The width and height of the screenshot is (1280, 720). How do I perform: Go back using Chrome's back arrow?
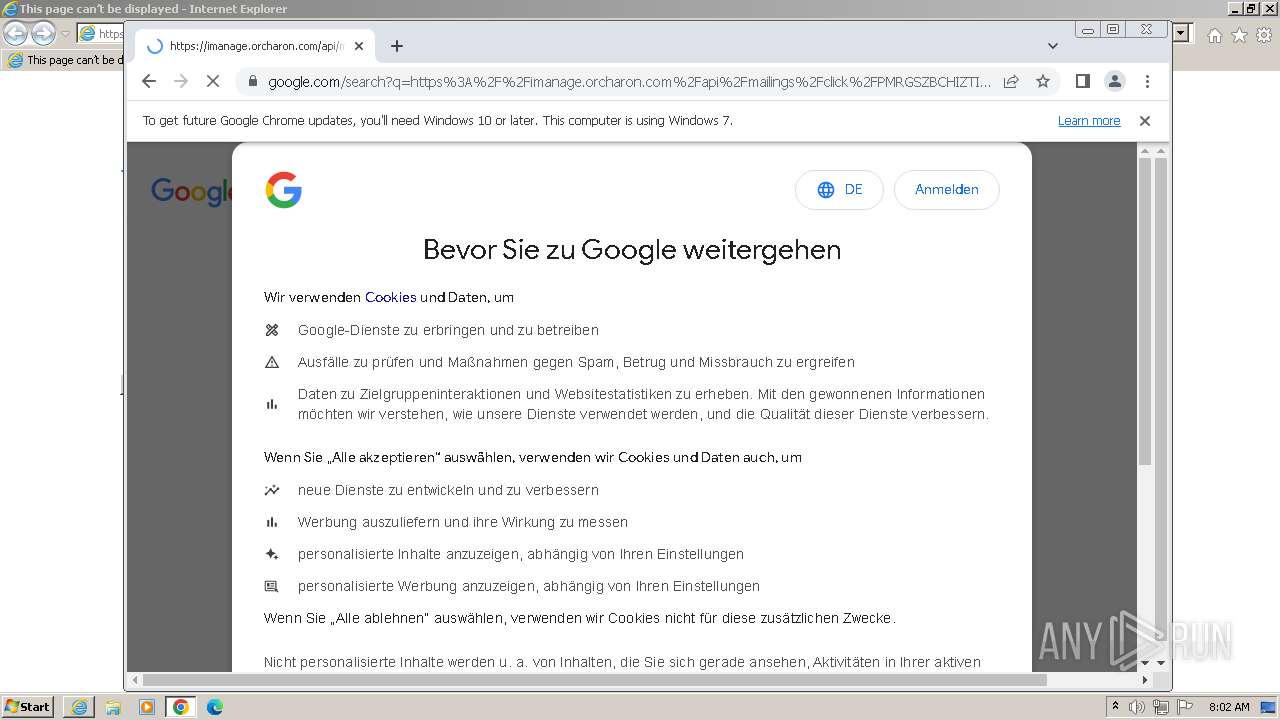[149, 82]
